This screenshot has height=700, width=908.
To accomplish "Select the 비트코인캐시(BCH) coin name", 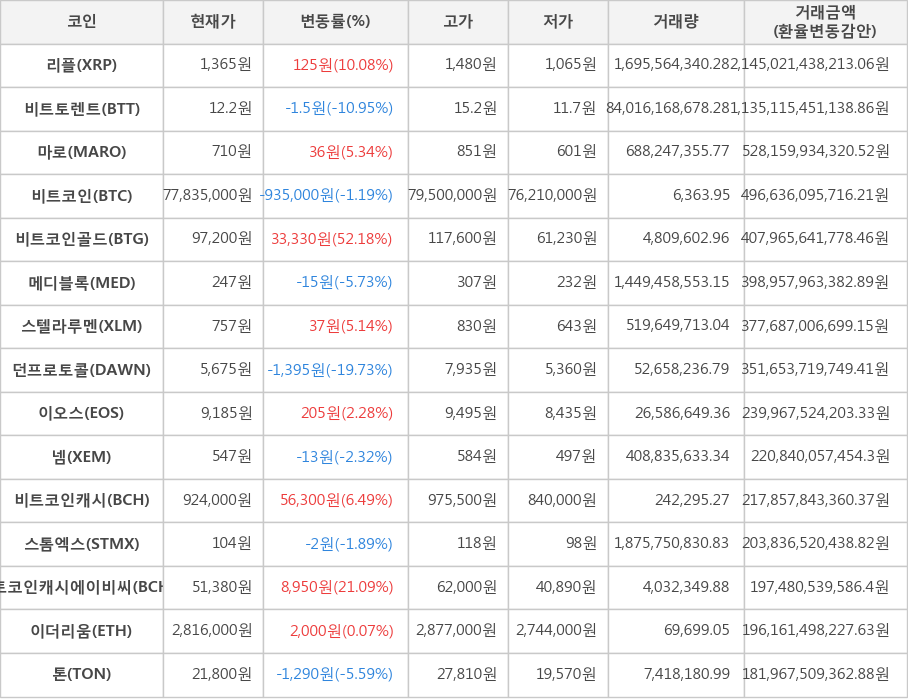I will coord(82,500).
